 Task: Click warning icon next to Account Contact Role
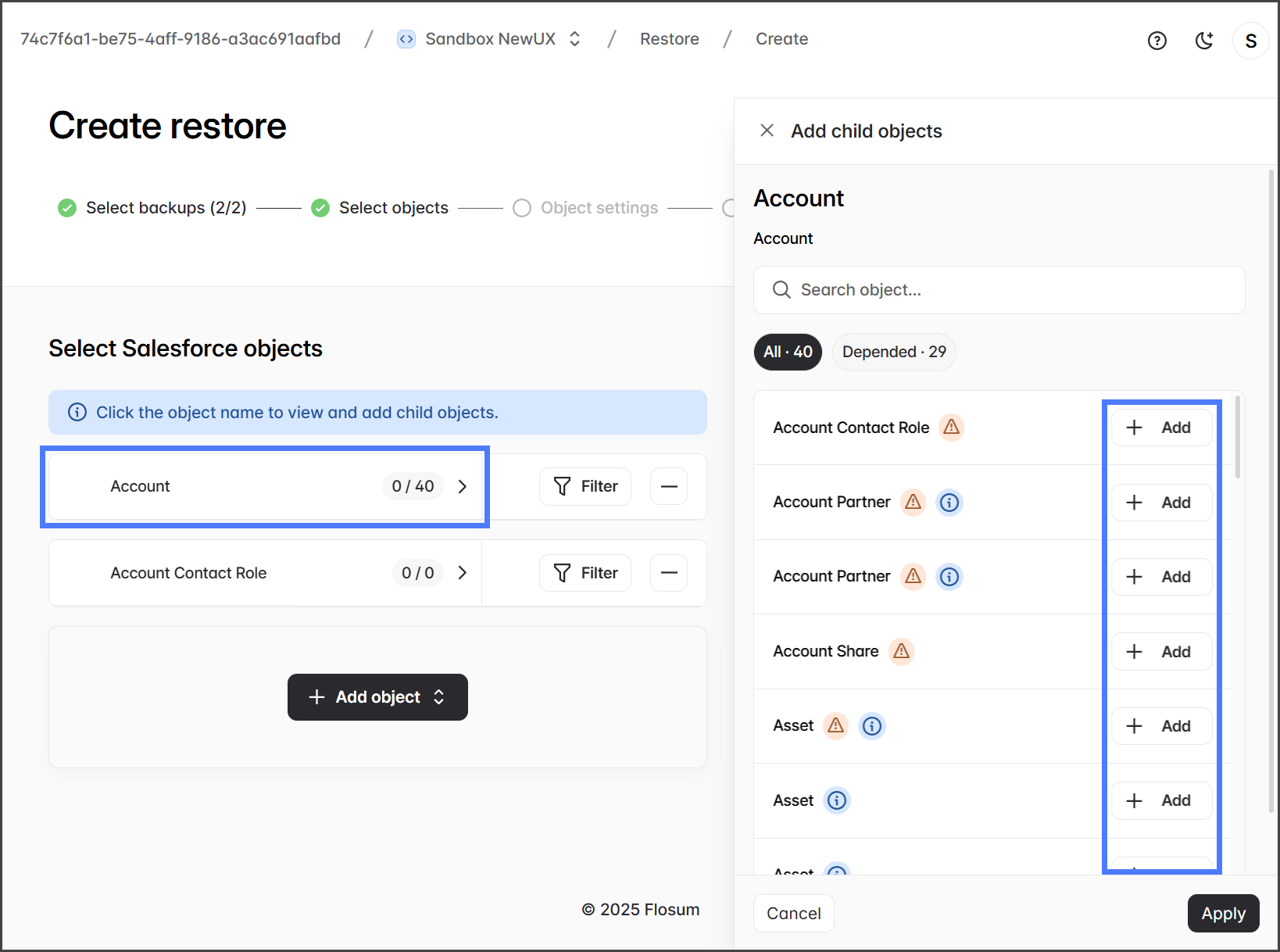951,428
